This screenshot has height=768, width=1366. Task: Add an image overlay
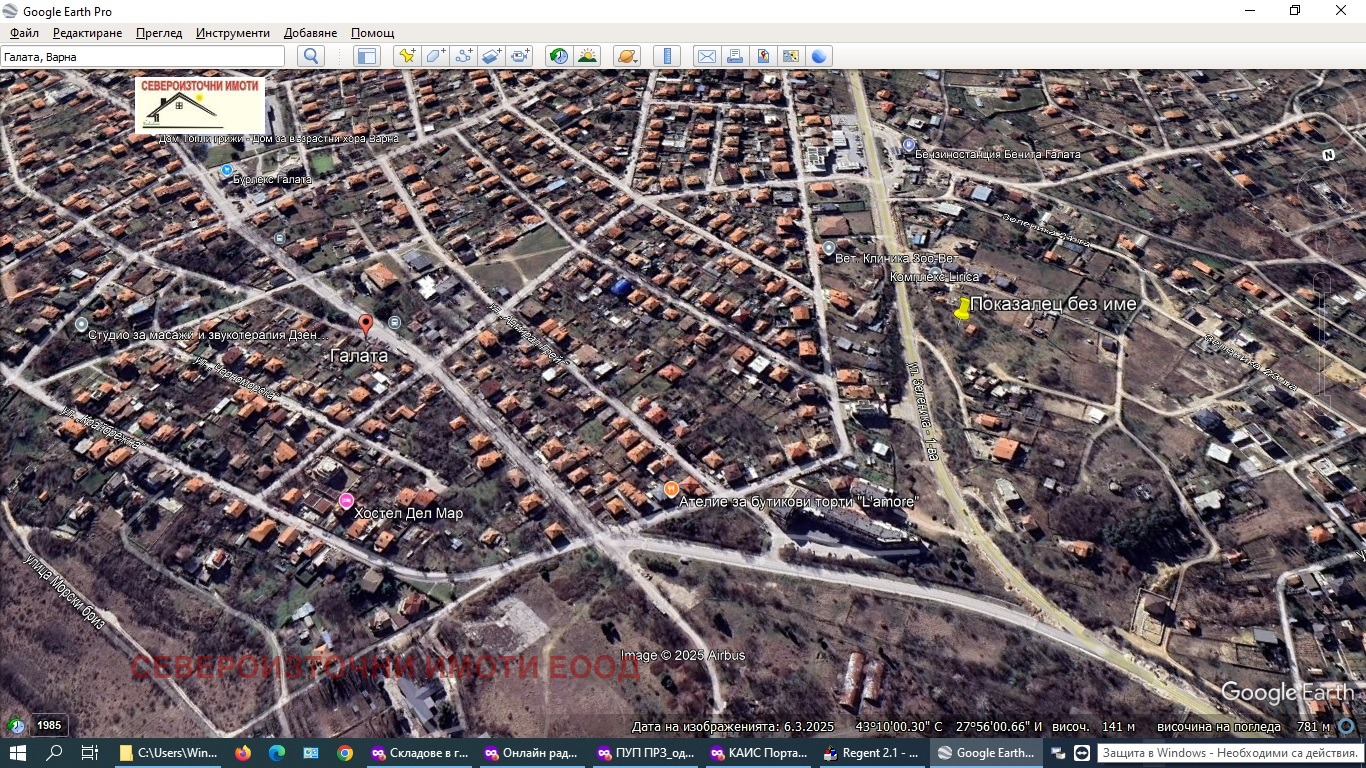click(x=491, y=56)
